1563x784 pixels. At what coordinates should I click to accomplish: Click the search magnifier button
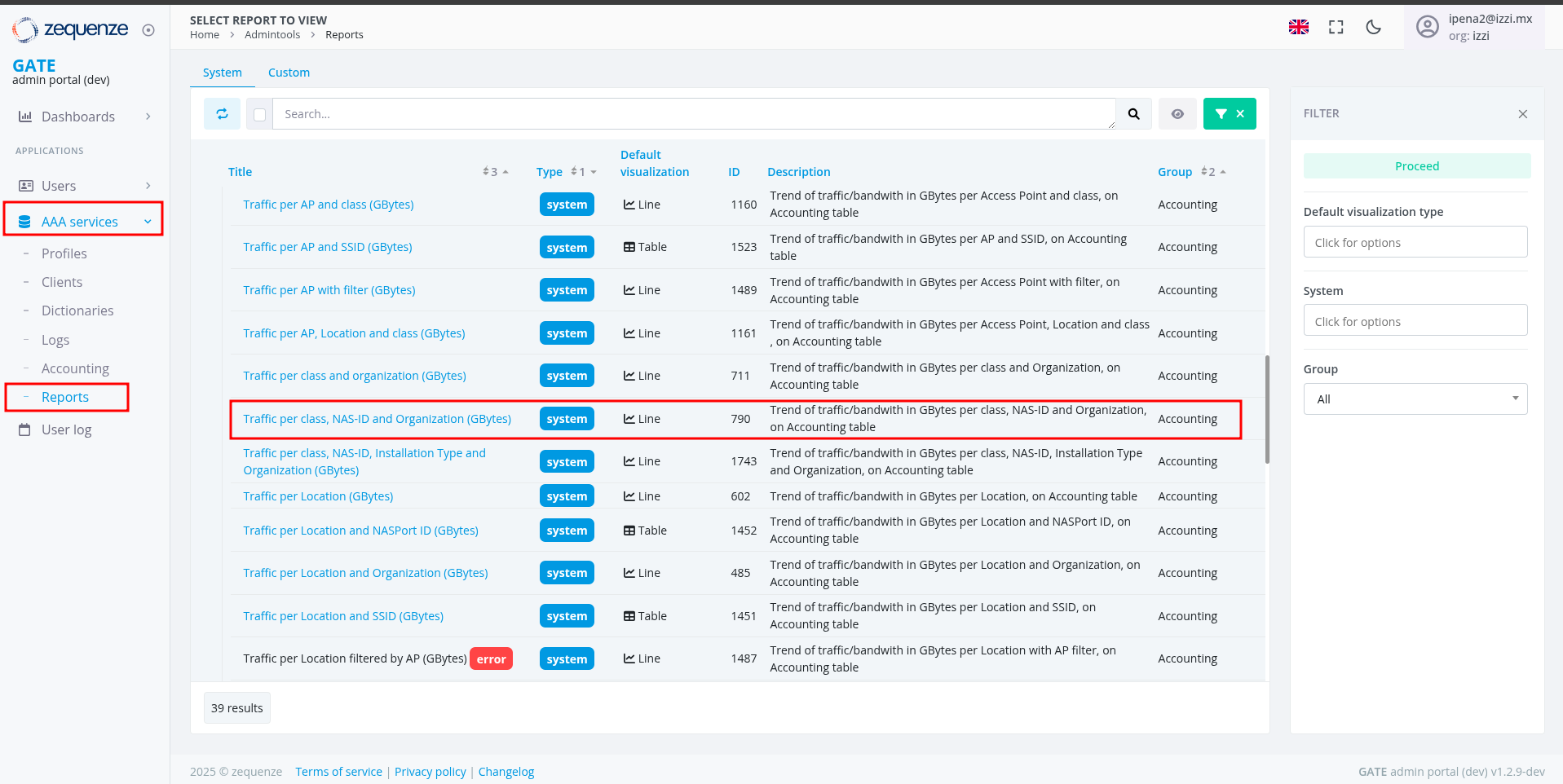[x=1133, y=114]
